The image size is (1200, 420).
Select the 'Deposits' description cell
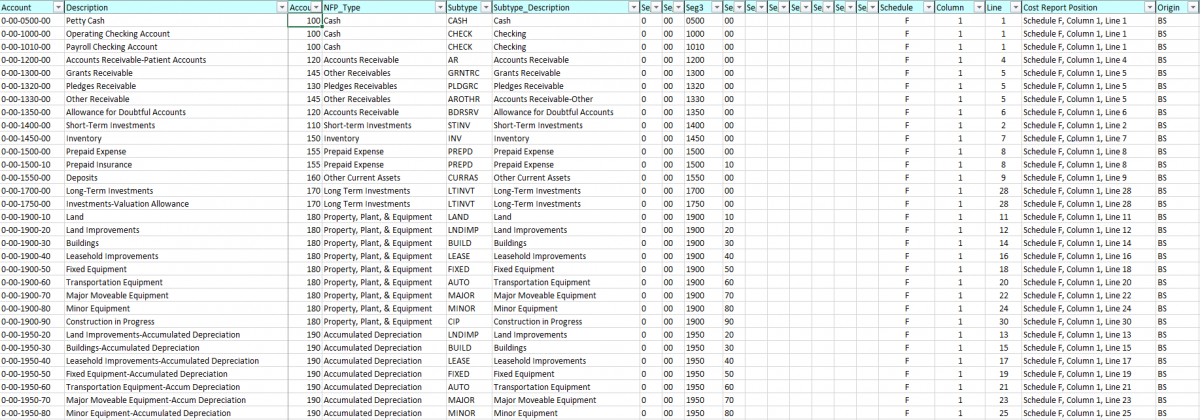pyautogui.click(x=176, y=177)
